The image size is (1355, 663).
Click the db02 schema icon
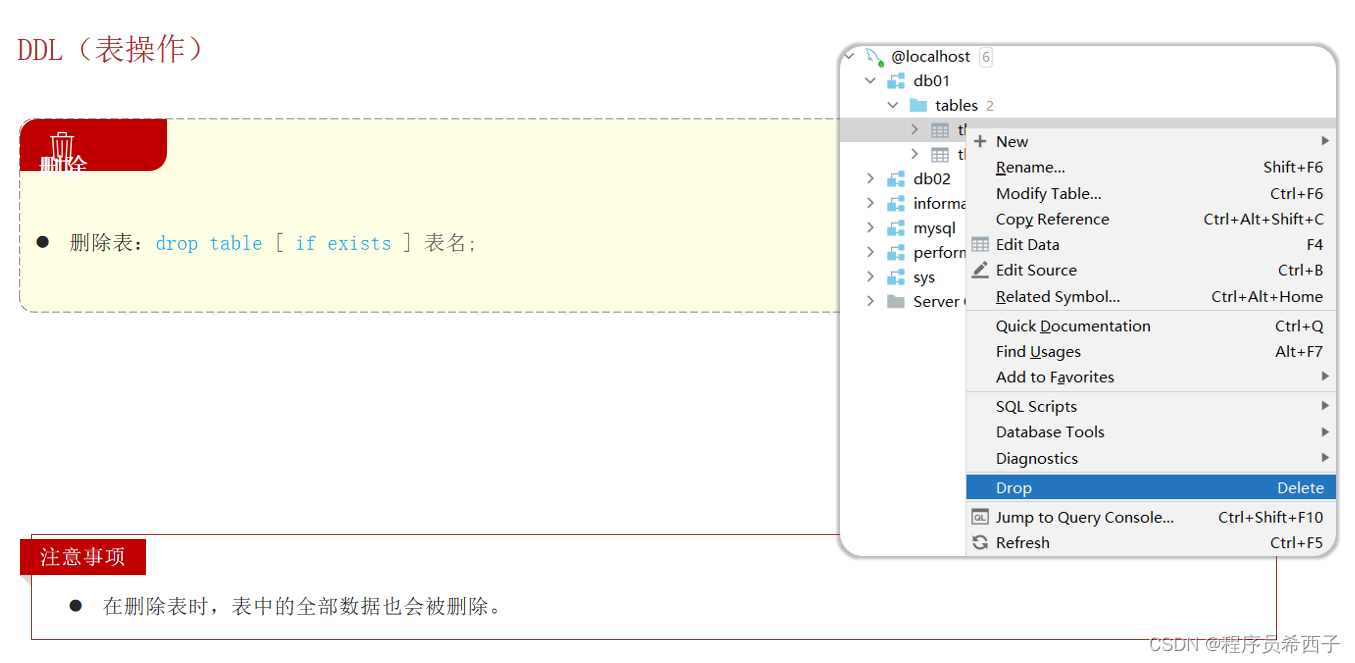pos(896,179)
